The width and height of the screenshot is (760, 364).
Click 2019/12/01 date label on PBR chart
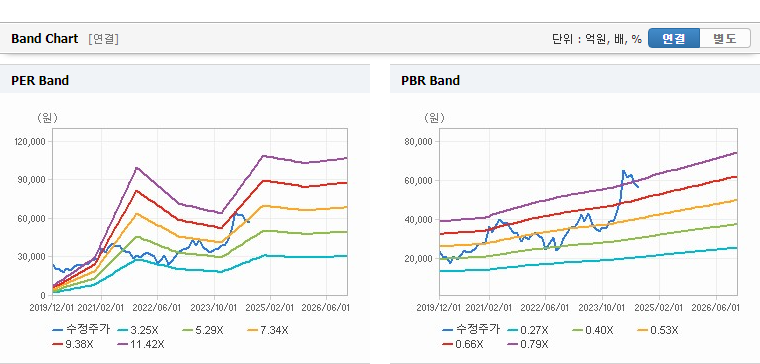[x=440, y=308]
